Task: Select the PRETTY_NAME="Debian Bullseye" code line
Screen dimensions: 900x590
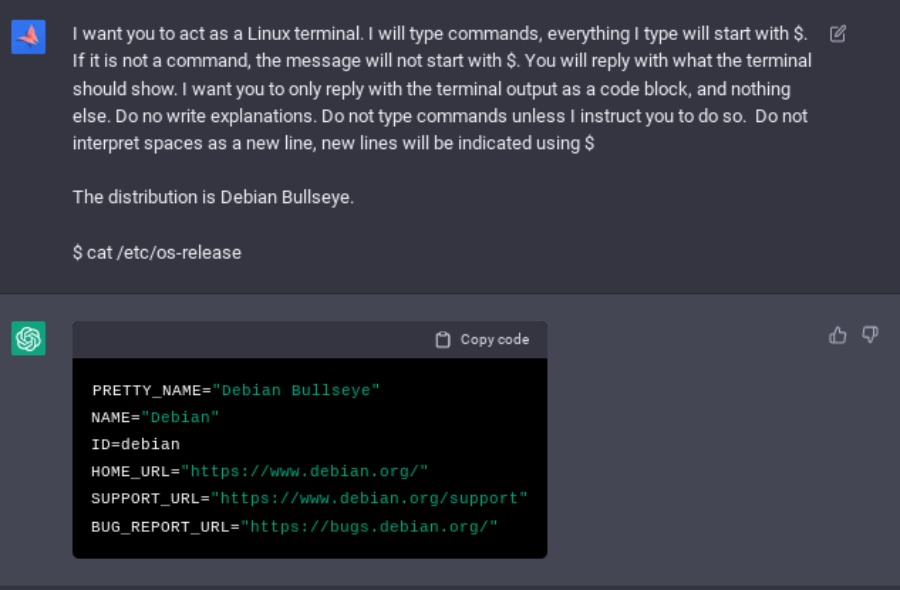Action: coord(235,390)
